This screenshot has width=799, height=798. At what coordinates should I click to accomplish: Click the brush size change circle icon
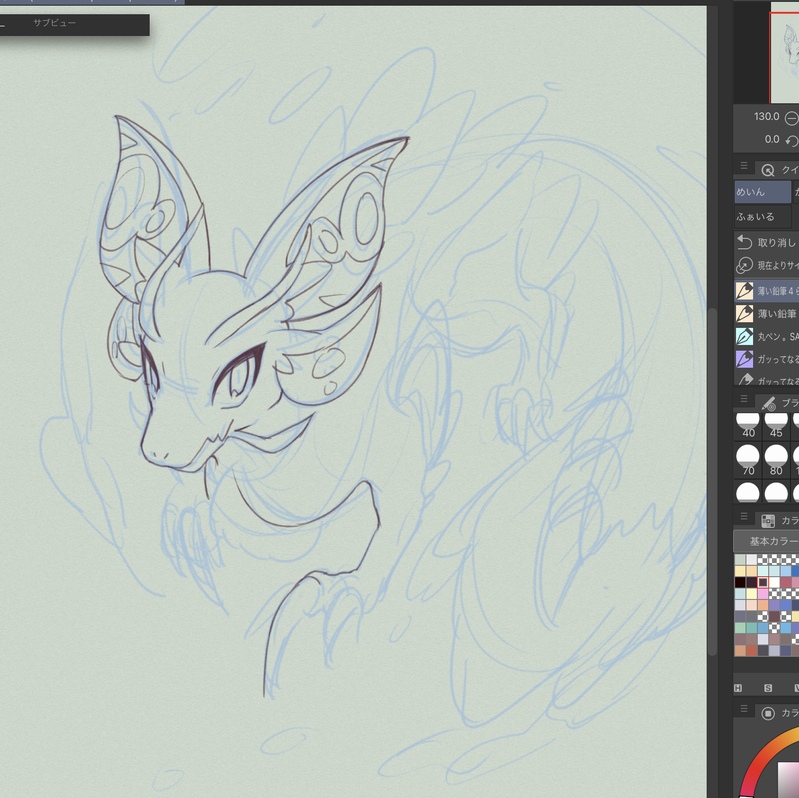point(744,265)
